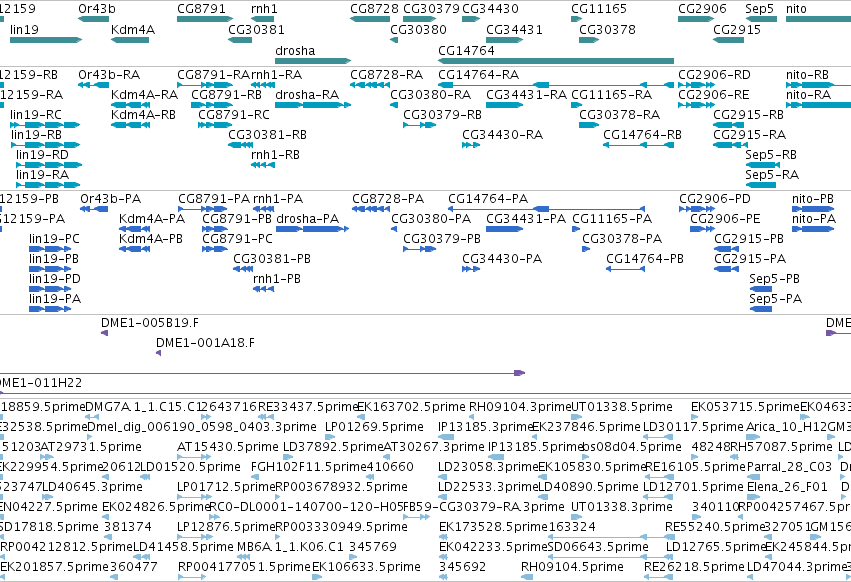Viewport: 851px width, 582px height.
Task: Select transcript drosha-RA
Action: [313, 105]
